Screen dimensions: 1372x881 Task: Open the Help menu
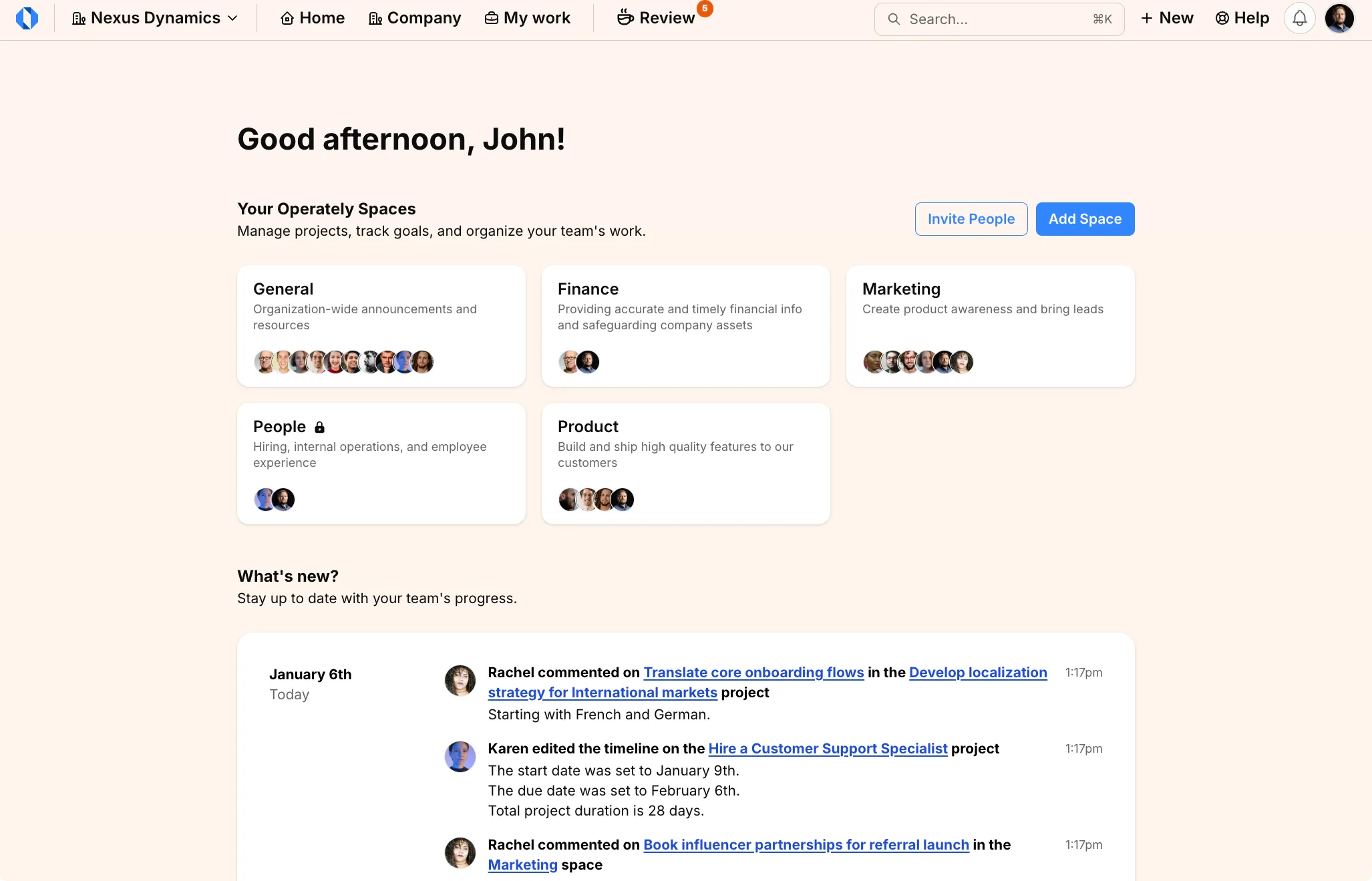point(1242,18)
